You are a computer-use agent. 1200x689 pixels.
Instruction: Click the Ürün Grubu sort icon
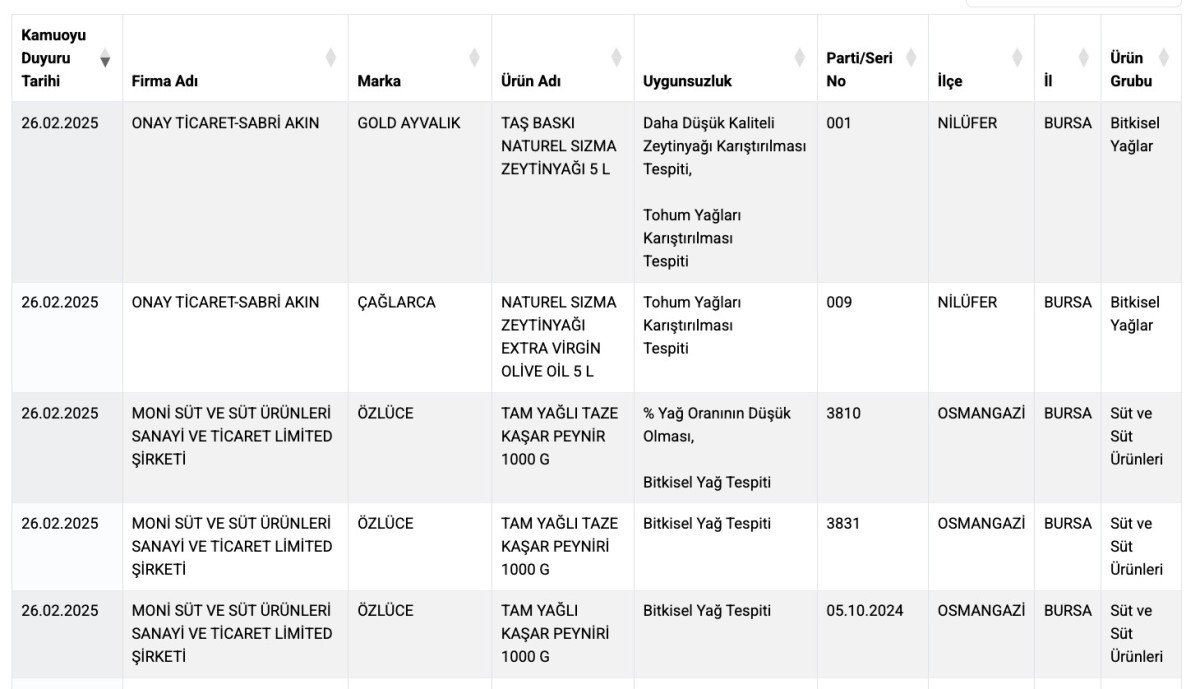pos(1163,58)
